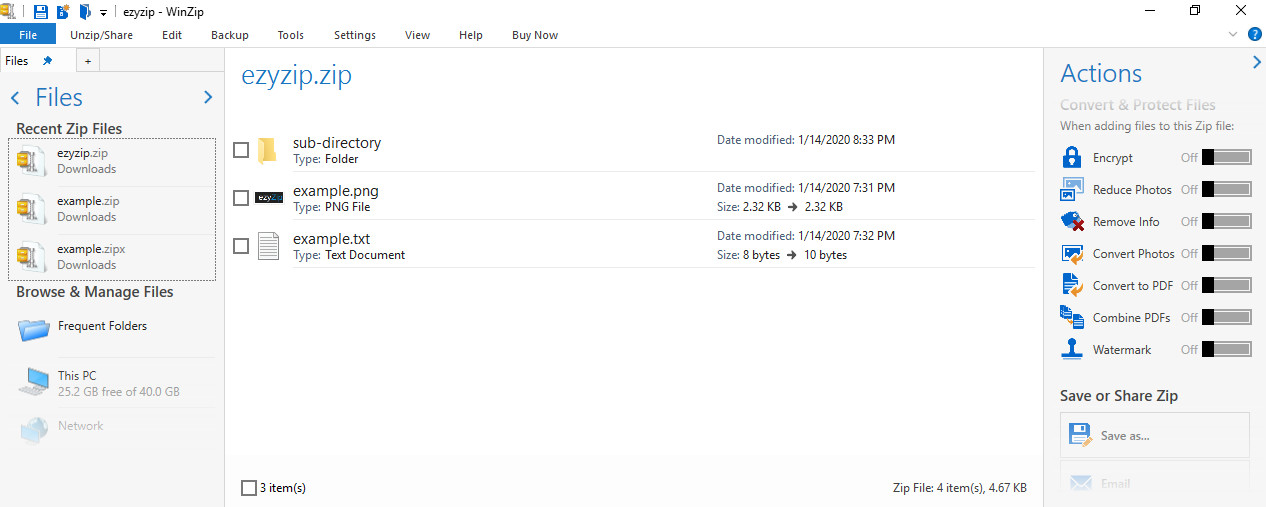
Task: Click 25.2 GB free of 40.0 GB text
Action: [119, 392]
